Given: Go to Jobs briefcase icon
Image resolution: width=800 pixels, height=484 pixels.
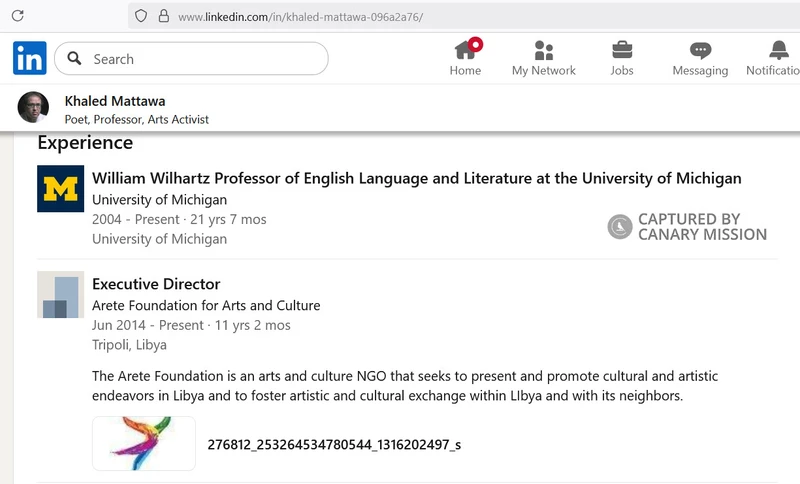Looking at the screenshot, I should pyautogui.click(x=621, y=50).
